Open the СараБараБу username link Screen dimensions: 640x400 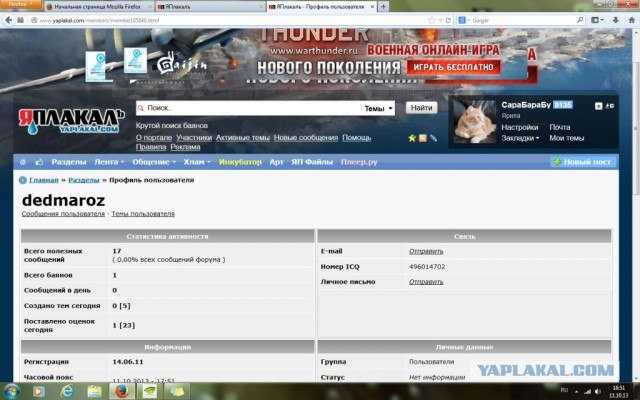tap(526, 105)
